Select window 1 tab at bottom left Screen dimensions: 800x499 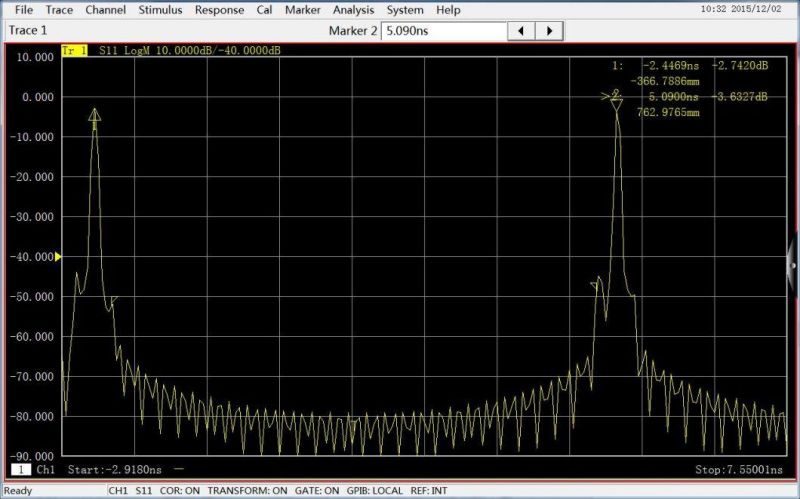(x=21, y=470)
